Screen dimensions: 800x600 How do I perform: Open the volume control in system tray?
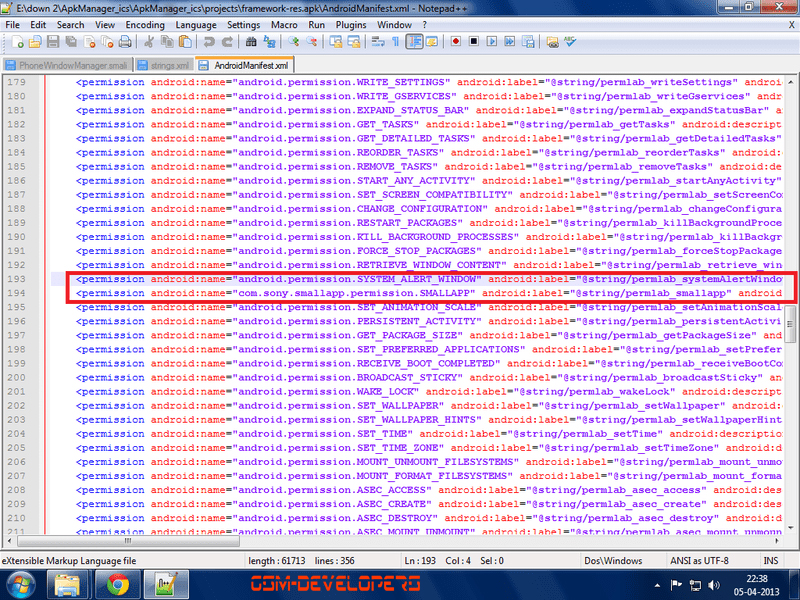(714, 585)
